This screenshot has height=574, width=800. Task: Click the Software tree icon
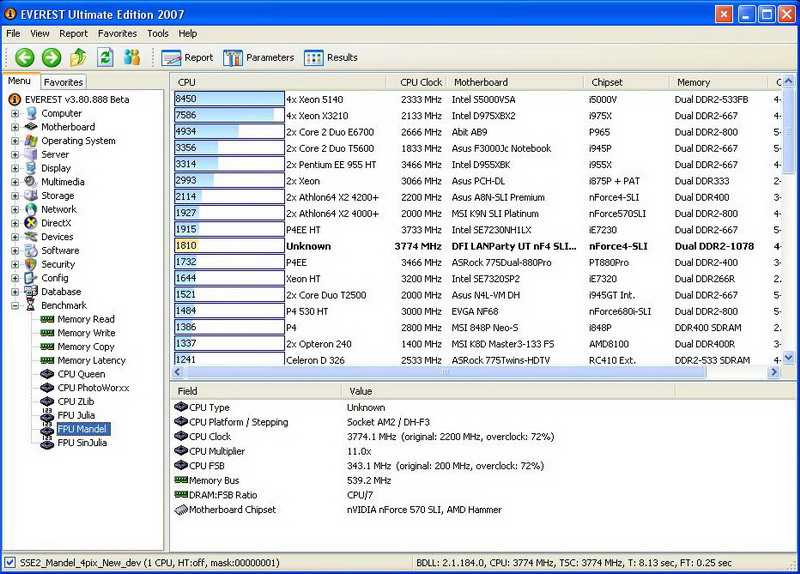point(31,251)
